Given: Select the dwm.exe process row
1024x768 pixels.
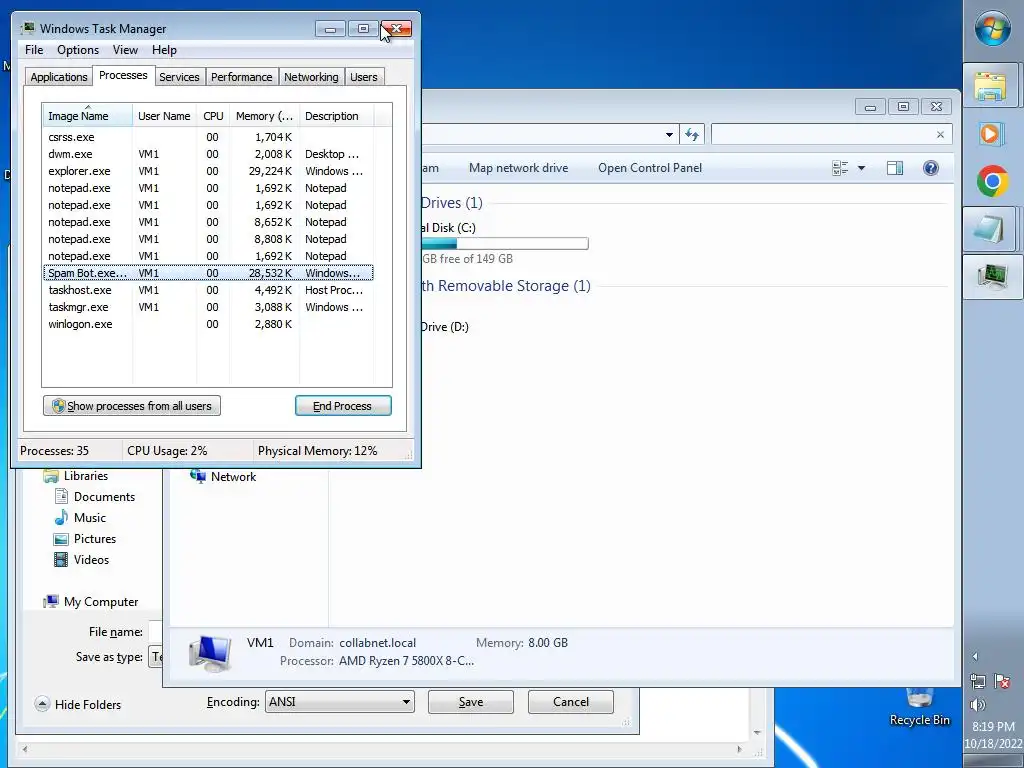Looking at the screenshot, I should tap(208, 154).
